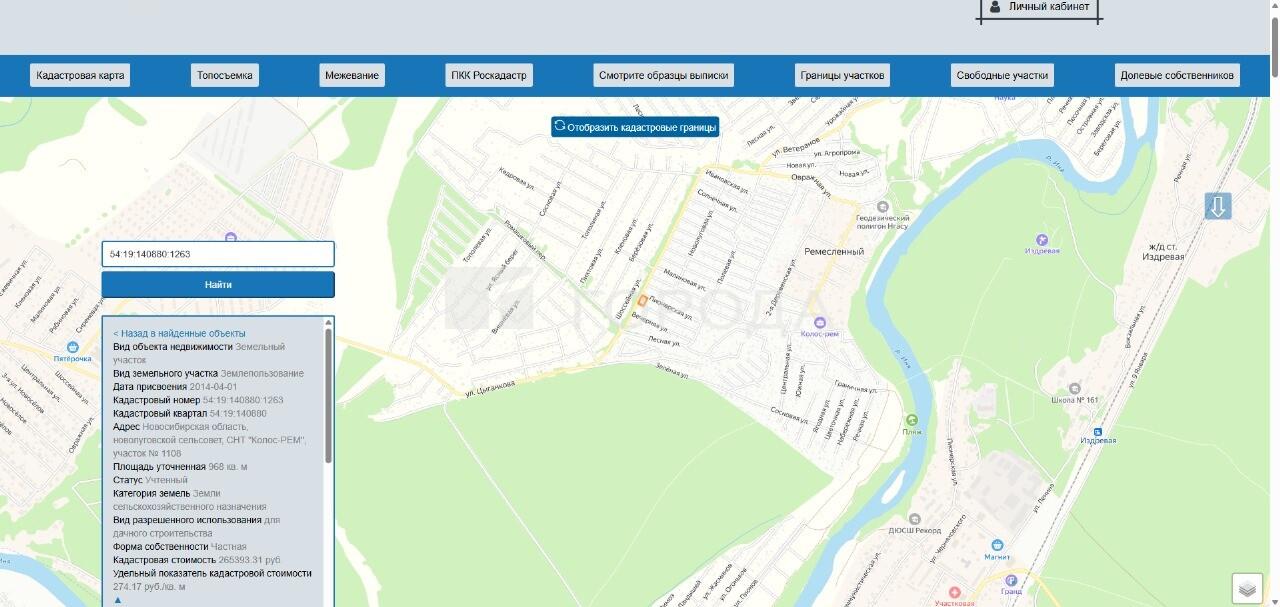Click the Кадастровый номер value 54:19:140880:1263
This screenshot has width=1280, height=607.
[x=243, y=400]
